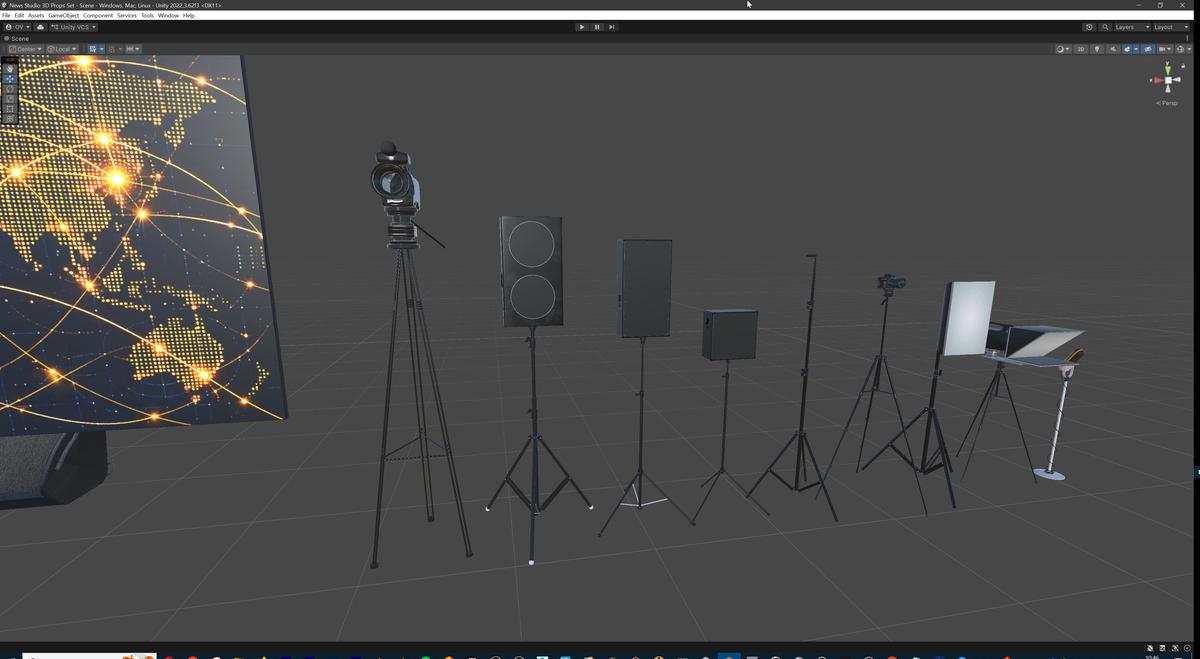Open the Tools menu
This screenshot has width=1200, height=659.
tap(148, 15)
